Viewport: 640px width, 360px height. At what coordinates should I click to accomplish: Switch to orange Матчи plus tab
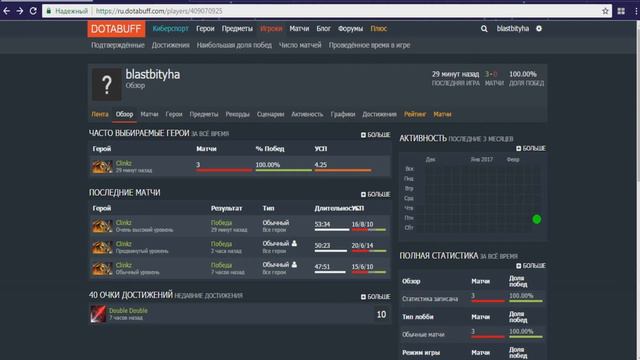442,114
